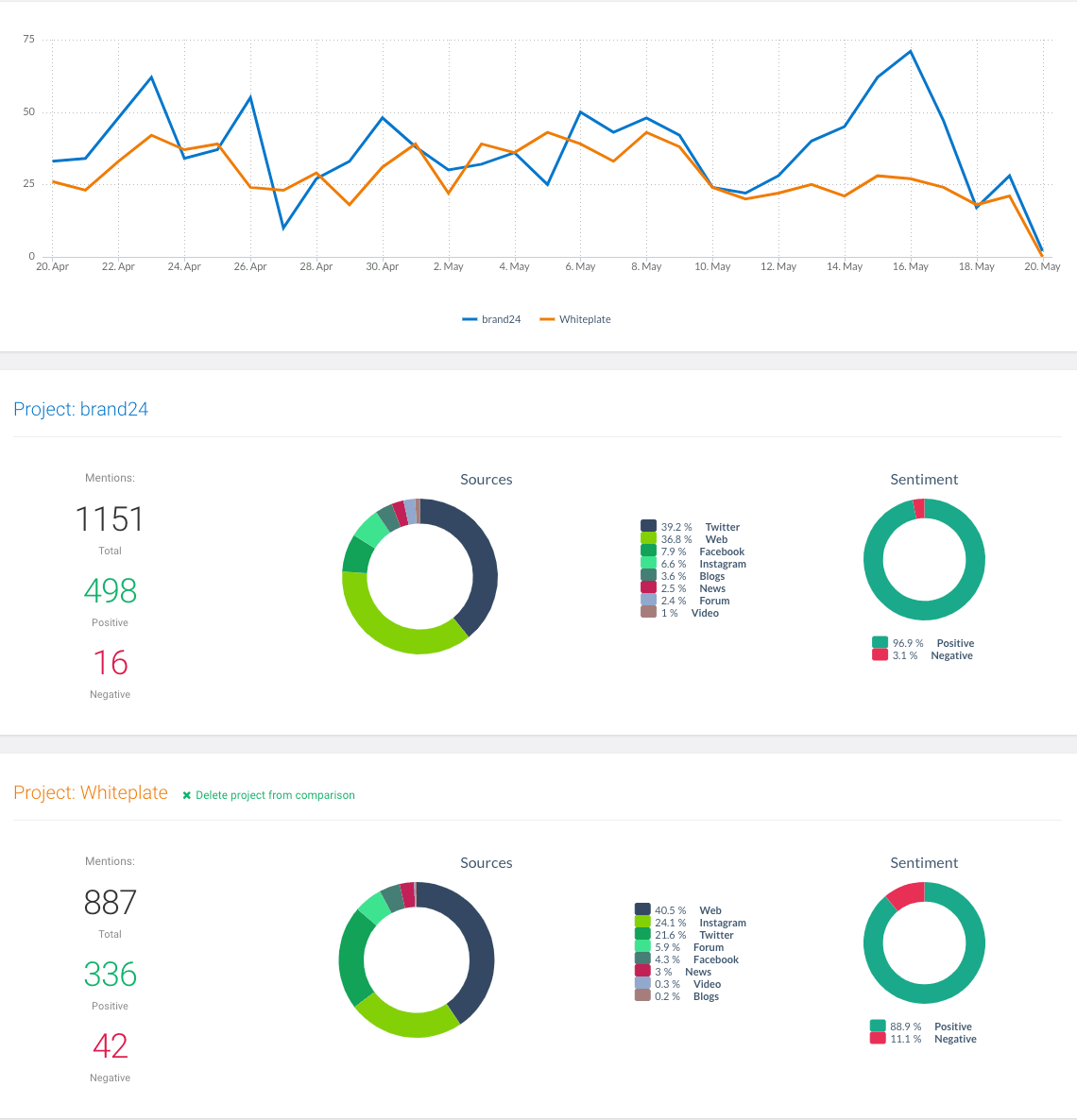Screen dimensions: 1077x1120
Task: Click Whiteplate Forum 5.9 % legend swatch
Action: (x=642, y=945)
